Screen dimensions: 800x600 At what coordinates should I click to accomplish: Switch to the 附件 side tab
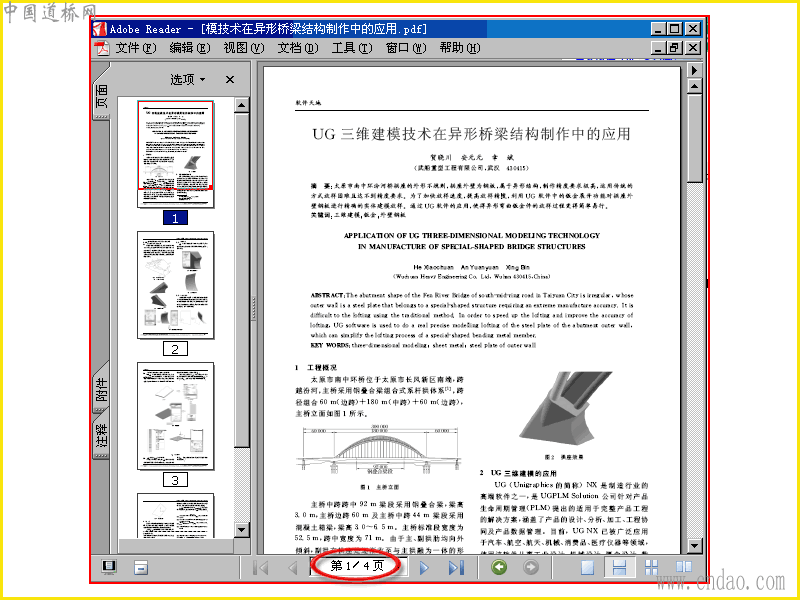click(102, 388)
